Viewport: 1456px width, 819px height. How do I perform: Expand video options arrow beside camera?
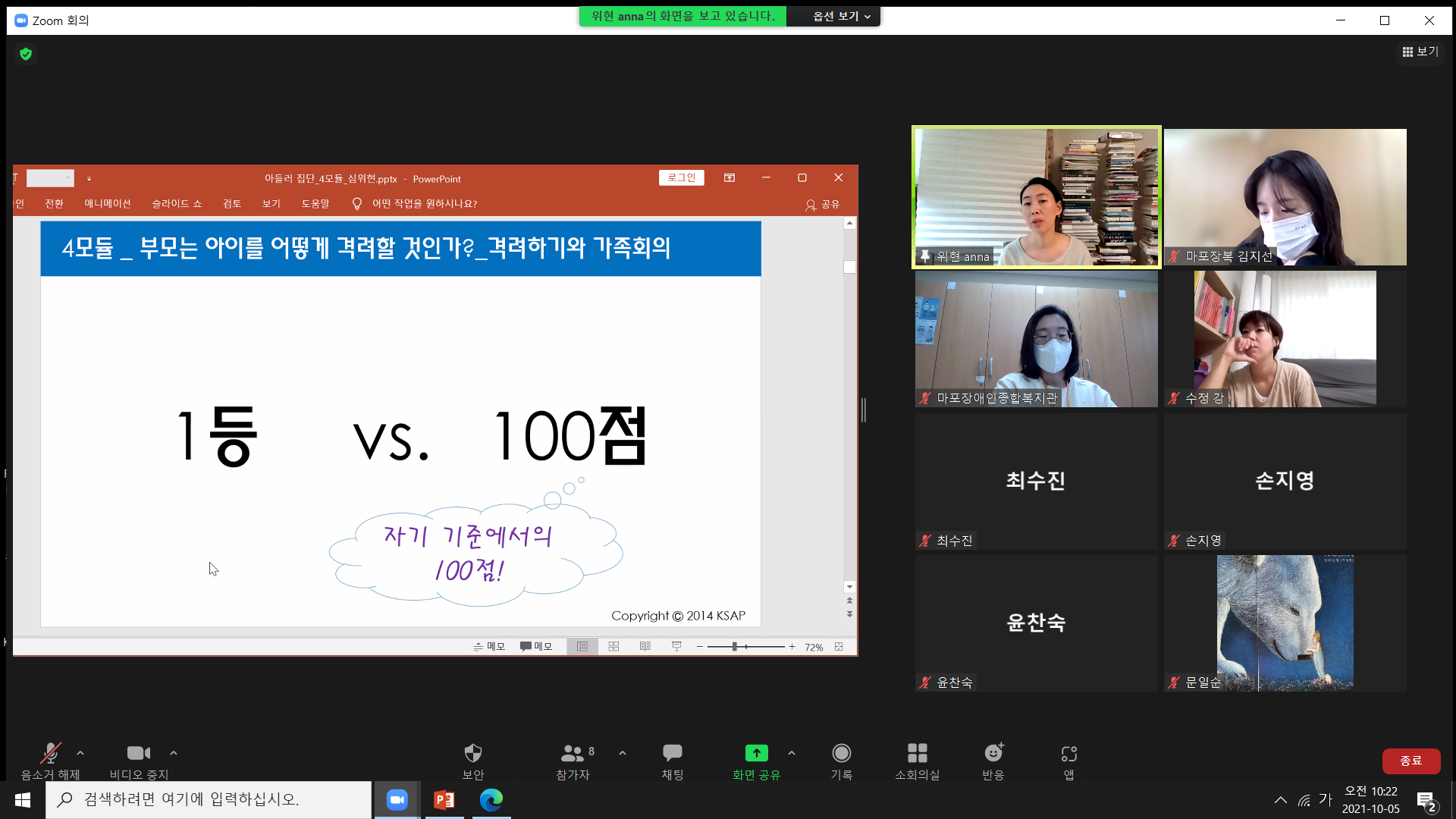tap(174, 753)
